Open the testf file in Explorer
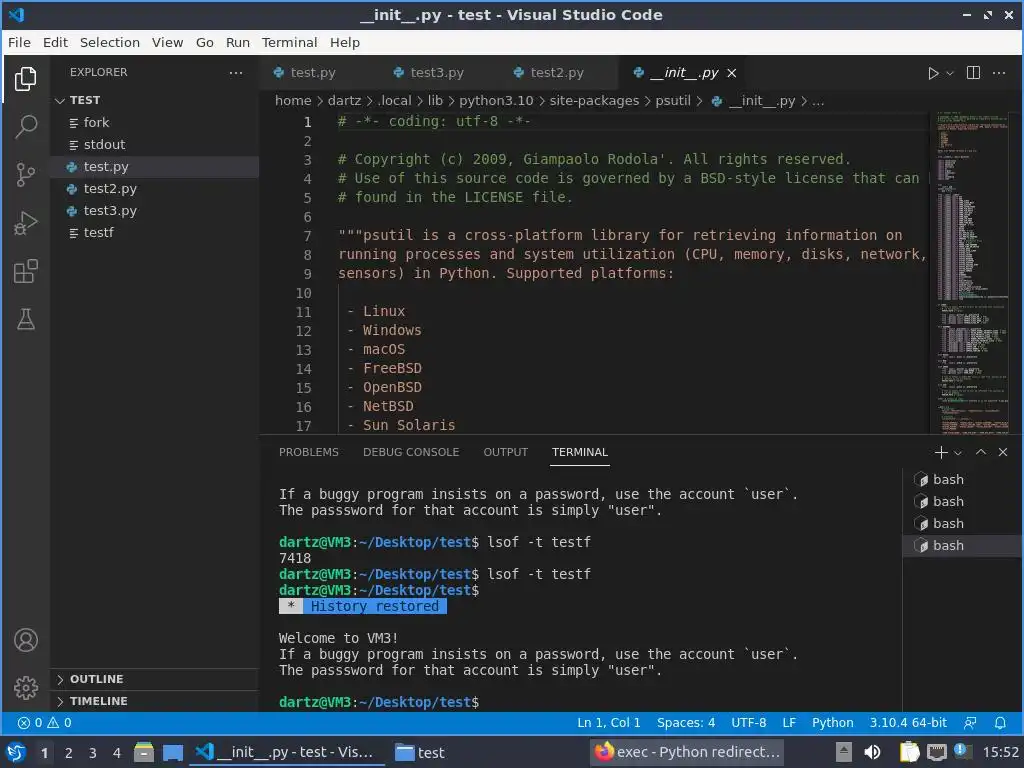 click(155, 232)
